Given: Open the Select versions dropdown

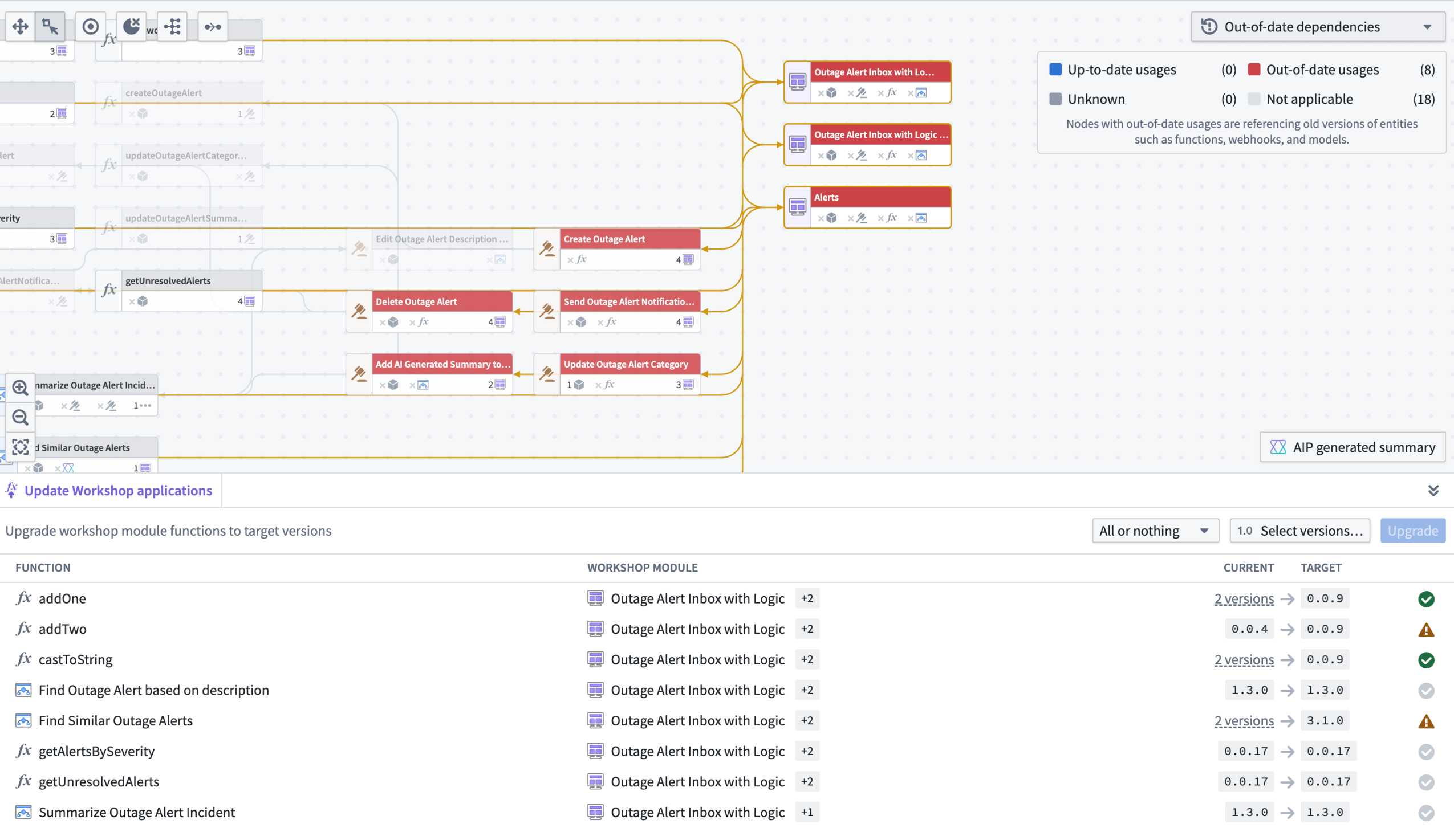Looking at the screenshot, I should pos(1300,531).
